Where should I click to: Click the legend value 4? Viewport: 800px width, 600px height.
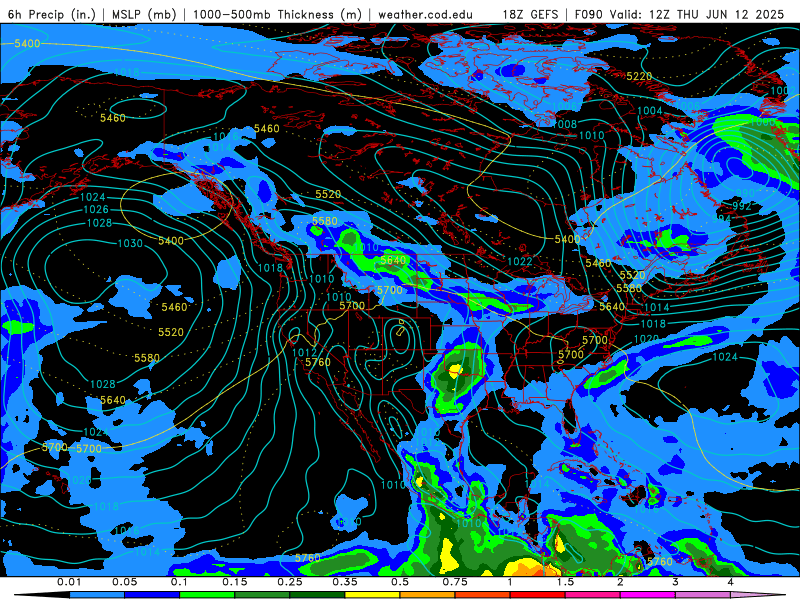click(730, 582)
